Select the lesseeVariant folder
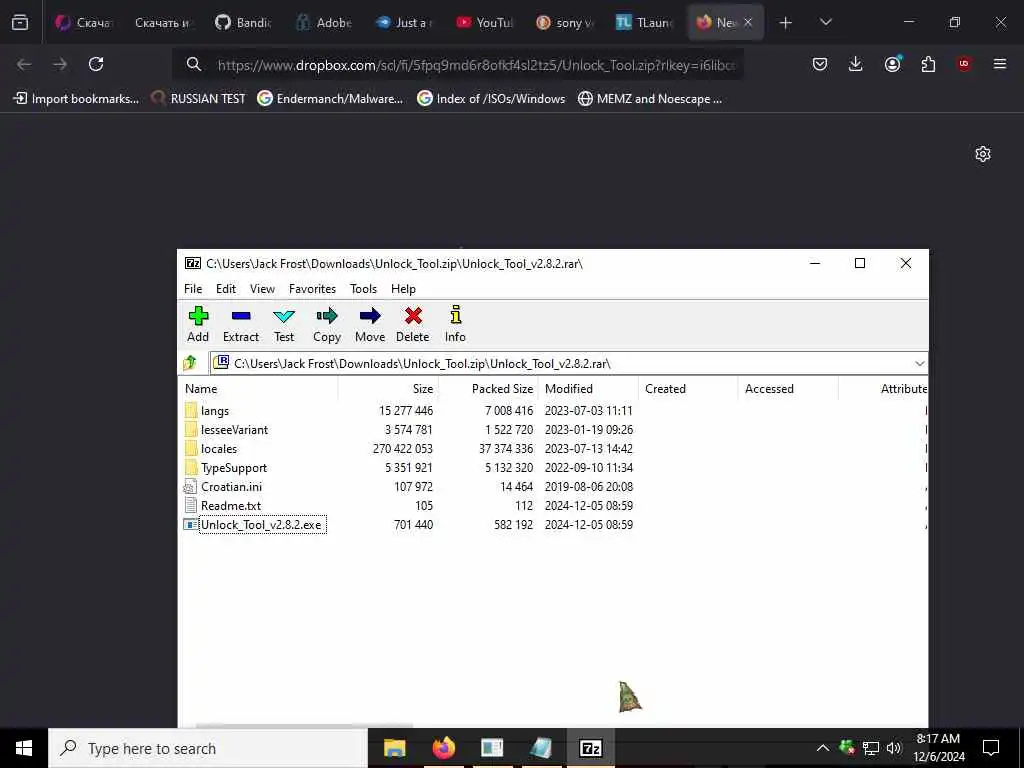This screenshot has height=768, width=1024. tap(234, 430)
